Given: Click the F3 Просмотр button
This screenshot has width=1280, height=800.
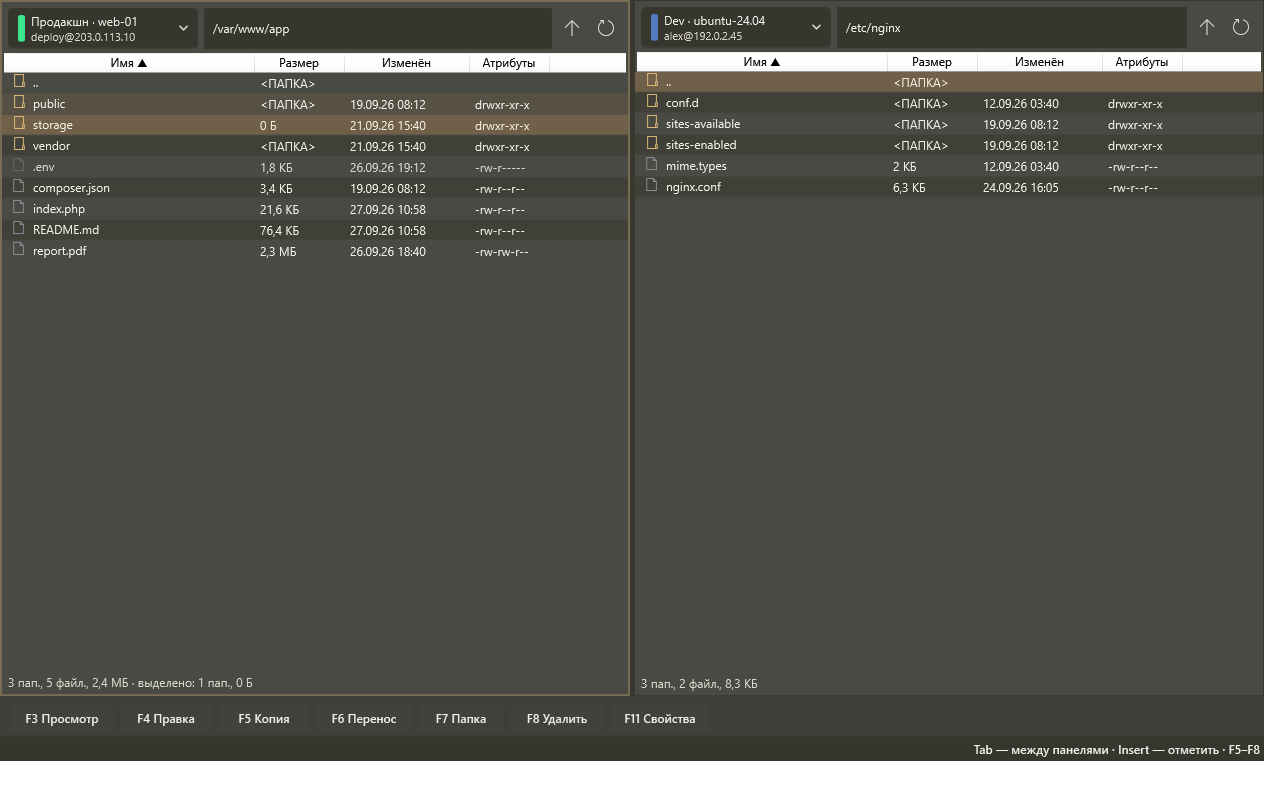Looking at the screenshot, I should (62, 719).
